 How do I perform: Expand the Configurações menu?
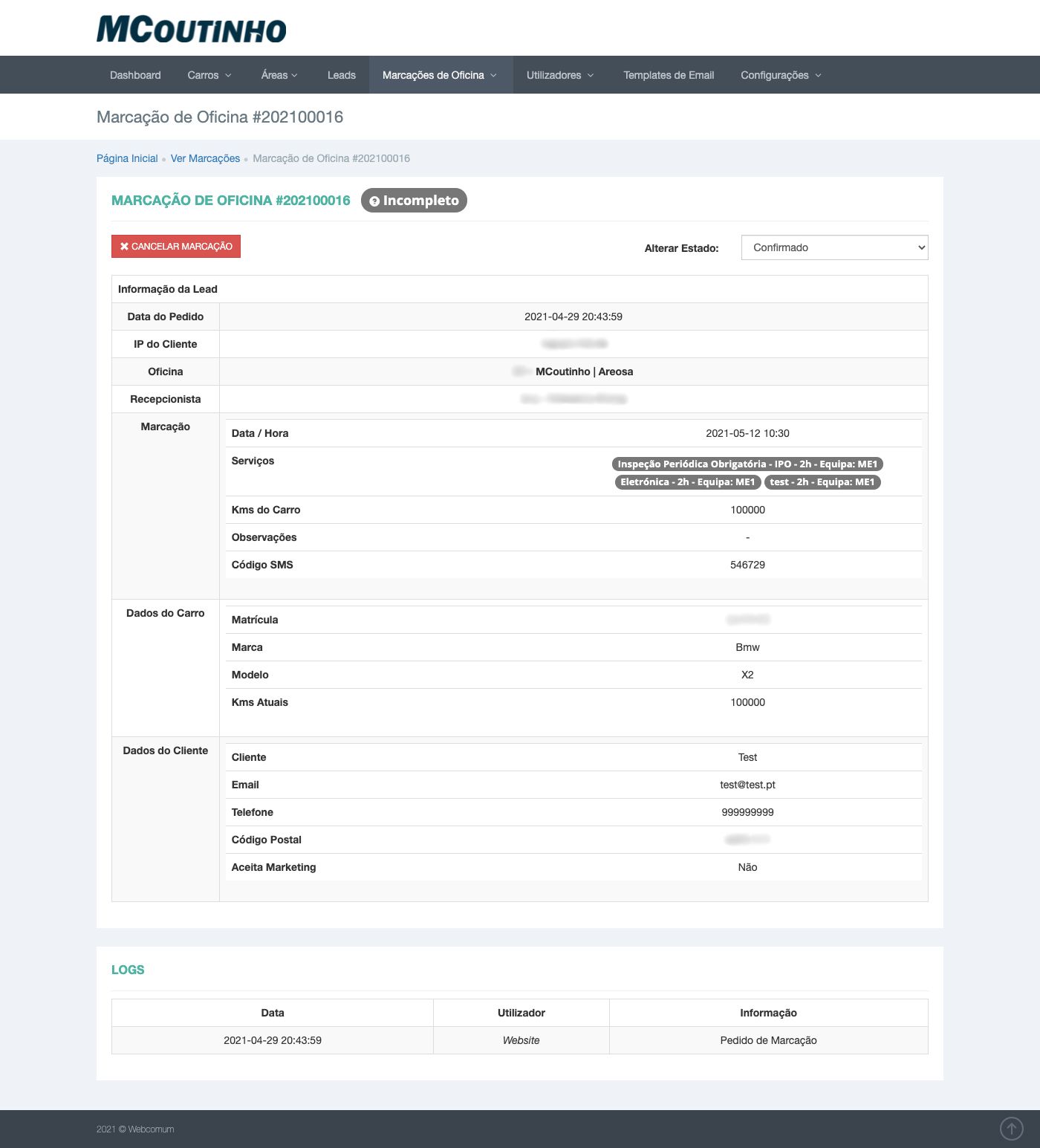point(780,75)
